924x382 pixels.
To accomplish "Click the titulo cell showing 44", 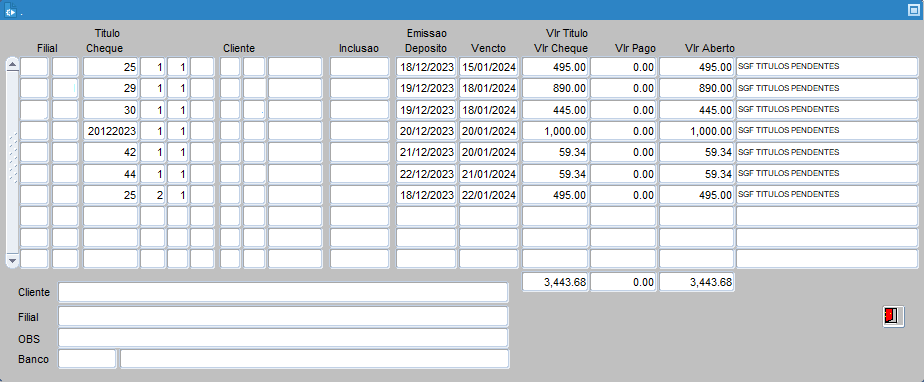I will coord(111,174).
